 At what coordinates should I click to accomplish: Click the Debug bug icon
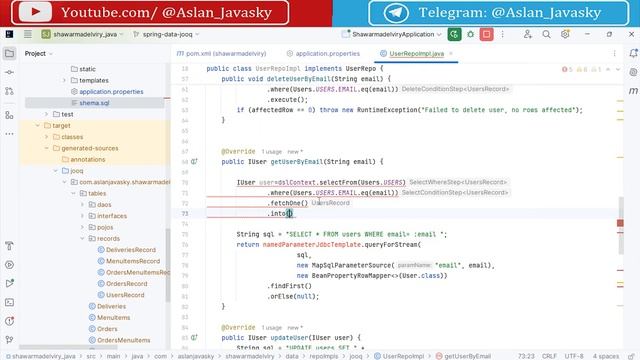[471, 34]
